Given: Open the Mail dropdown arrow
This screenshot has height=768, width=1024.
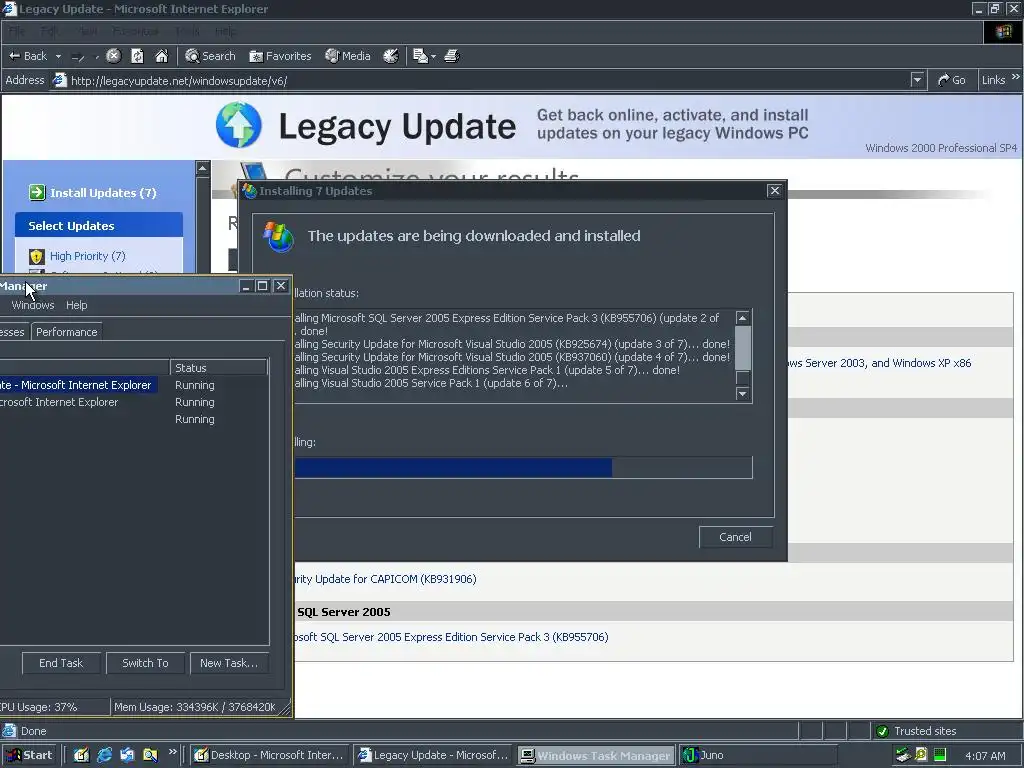Looking at the screenshot, I should pos(434,57).
